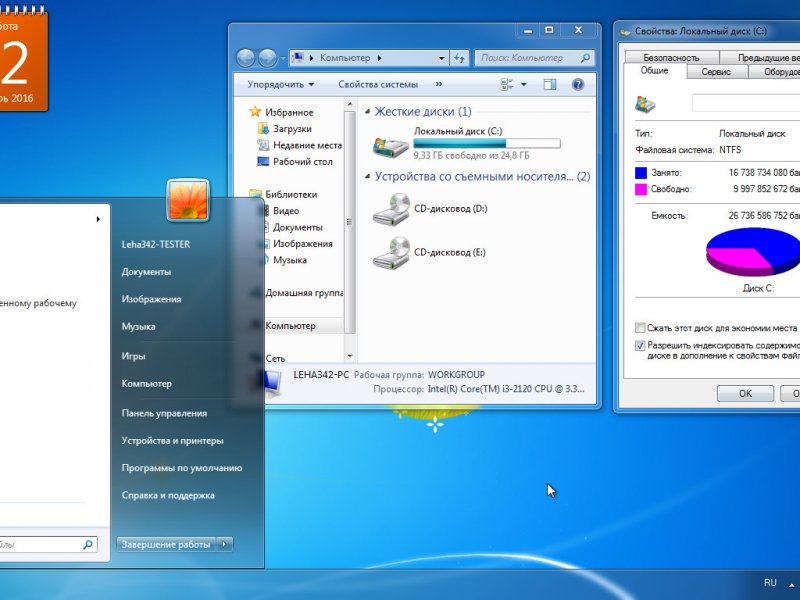
Task: Click the user picture flower thumbnail
Action: pos(188,200)
